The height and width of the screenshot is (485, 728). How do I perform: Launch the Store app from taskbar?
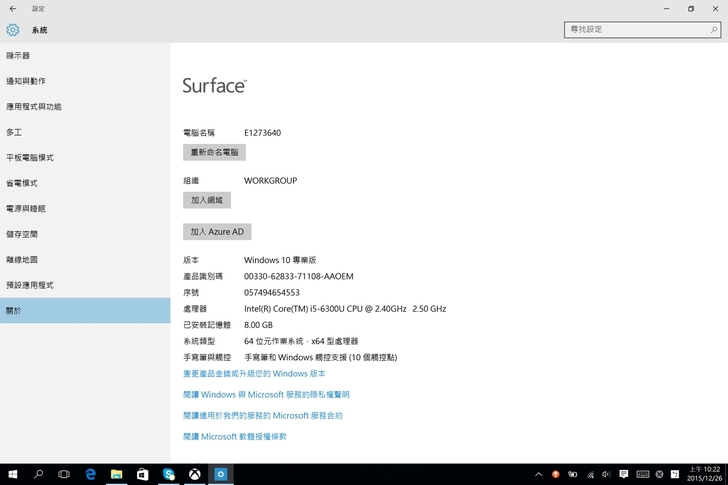(142, 474)
